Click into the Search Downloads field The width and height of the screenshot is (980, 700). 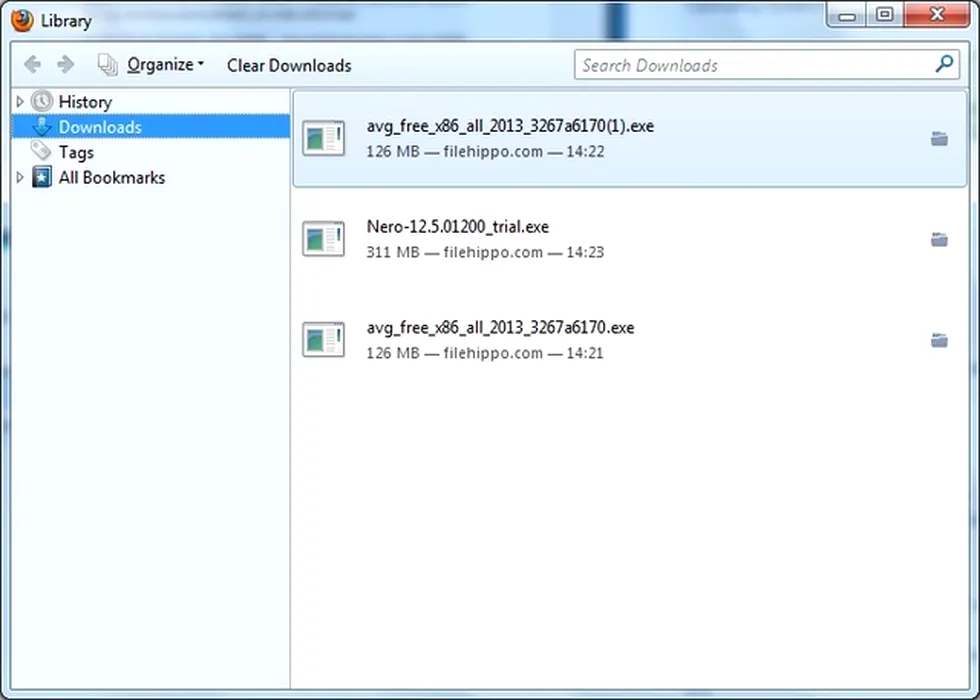coord(750,65)
